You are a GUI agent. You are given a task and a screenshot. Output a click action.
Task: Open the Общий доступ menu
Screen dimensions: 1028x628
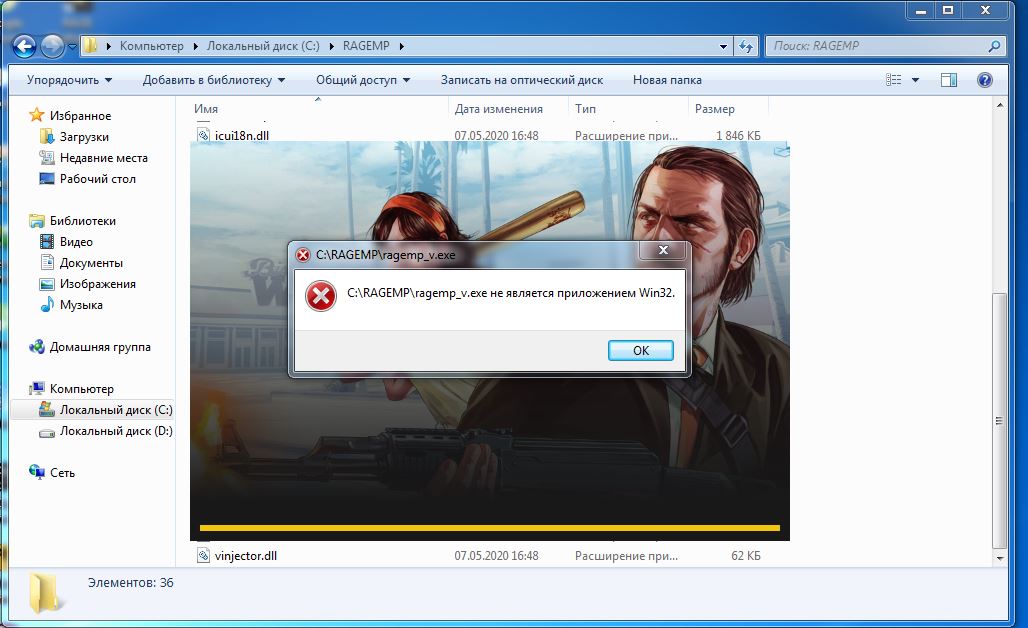point(363,80)
